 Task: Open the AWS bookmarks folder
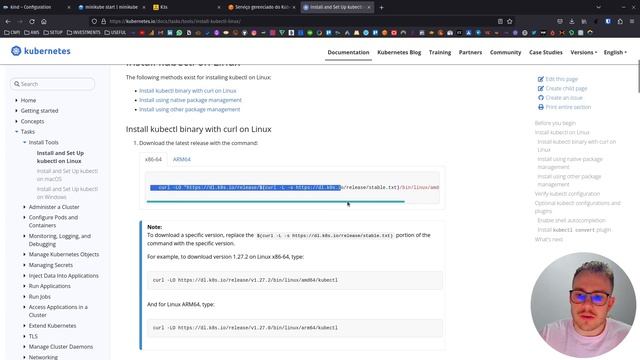pos(32,33)
